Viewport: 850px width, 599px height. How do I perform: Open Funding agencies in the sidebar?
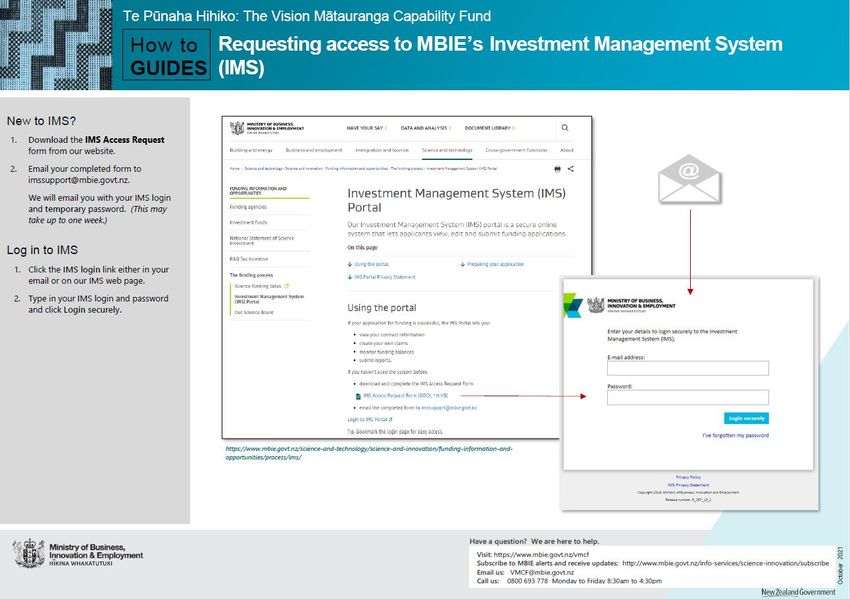pyautogui.click(x=248, y=207)
